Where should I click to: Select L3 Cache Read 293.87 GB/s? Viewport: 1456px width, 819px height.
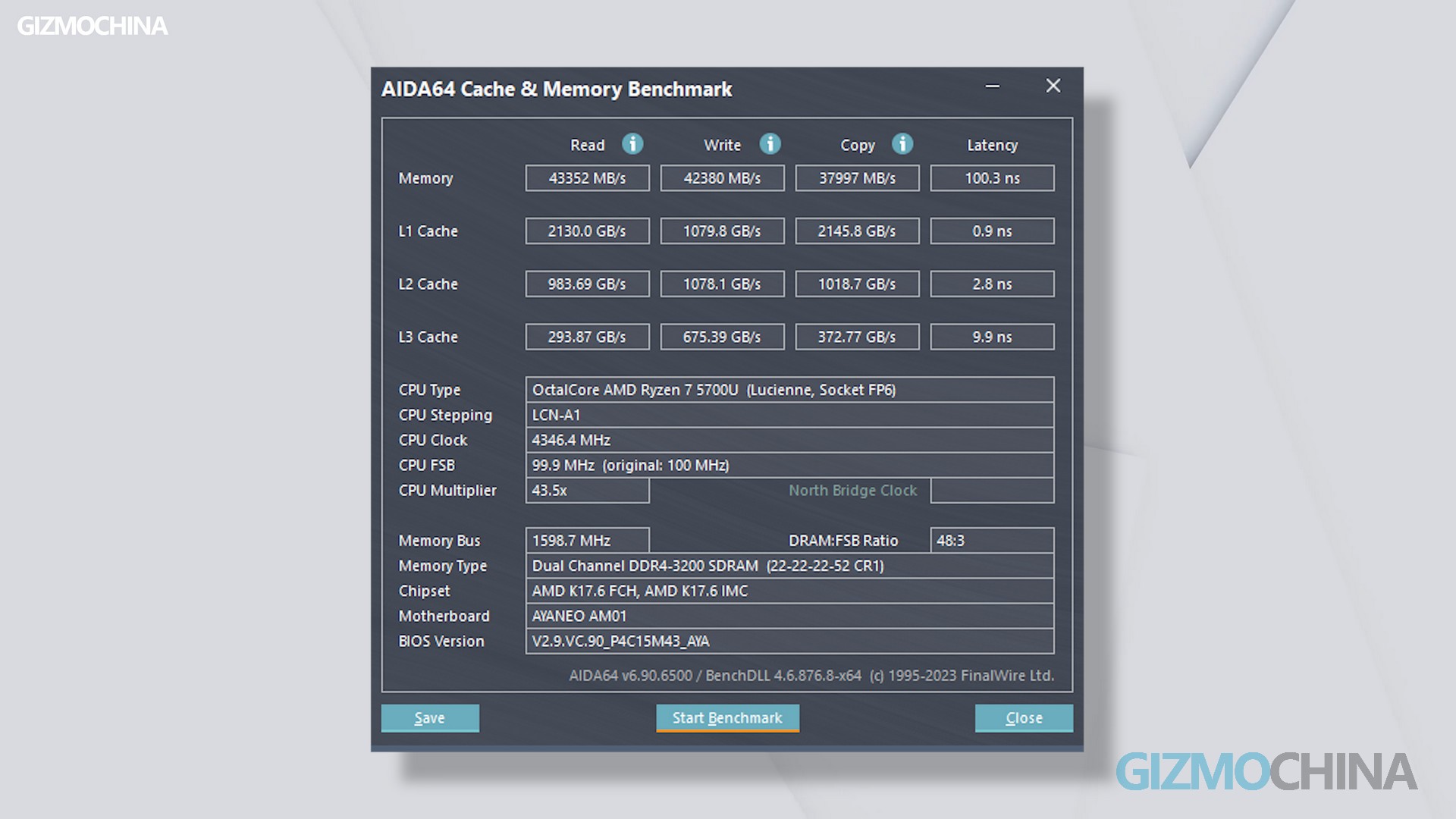click(587, 337)
